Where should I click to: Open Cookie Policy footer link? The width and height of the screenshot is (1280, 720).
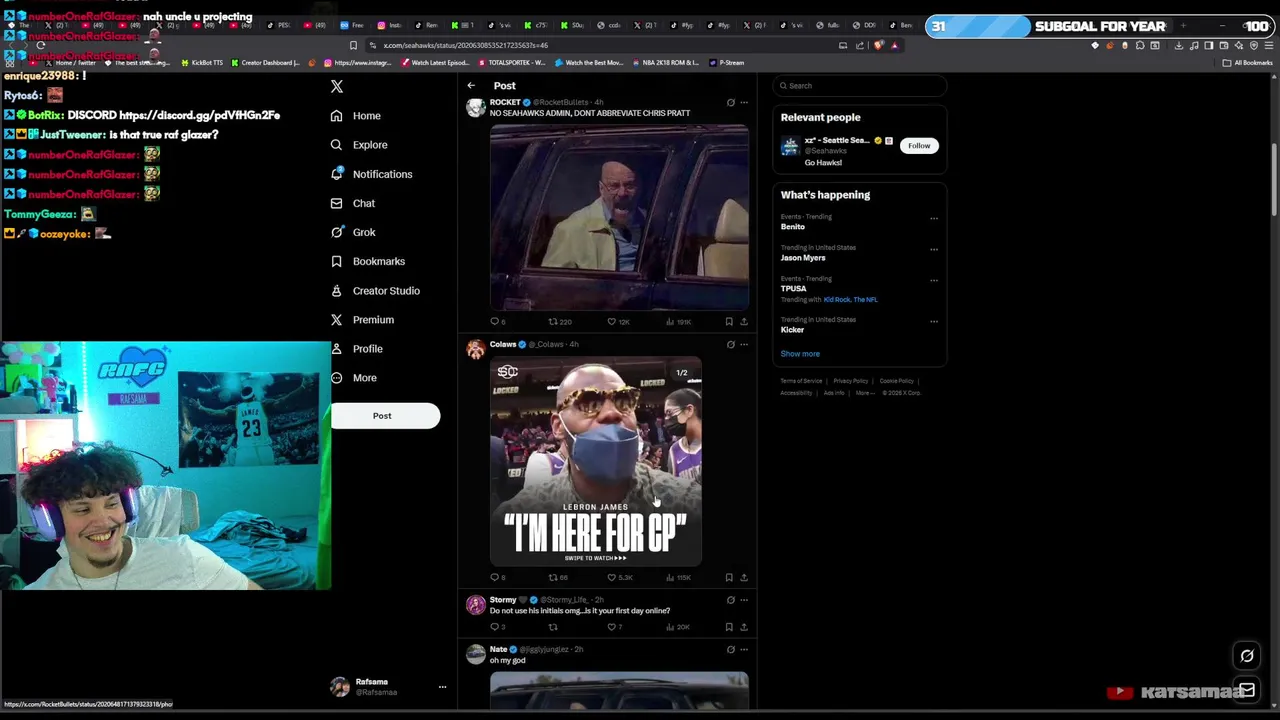897,381
